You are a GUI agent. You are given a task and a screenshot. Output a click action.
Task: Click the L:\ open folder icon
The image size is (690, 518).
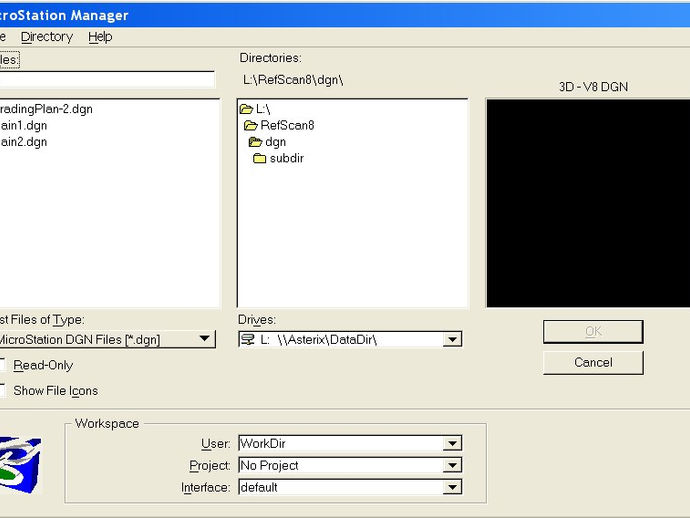click(246, 109)
